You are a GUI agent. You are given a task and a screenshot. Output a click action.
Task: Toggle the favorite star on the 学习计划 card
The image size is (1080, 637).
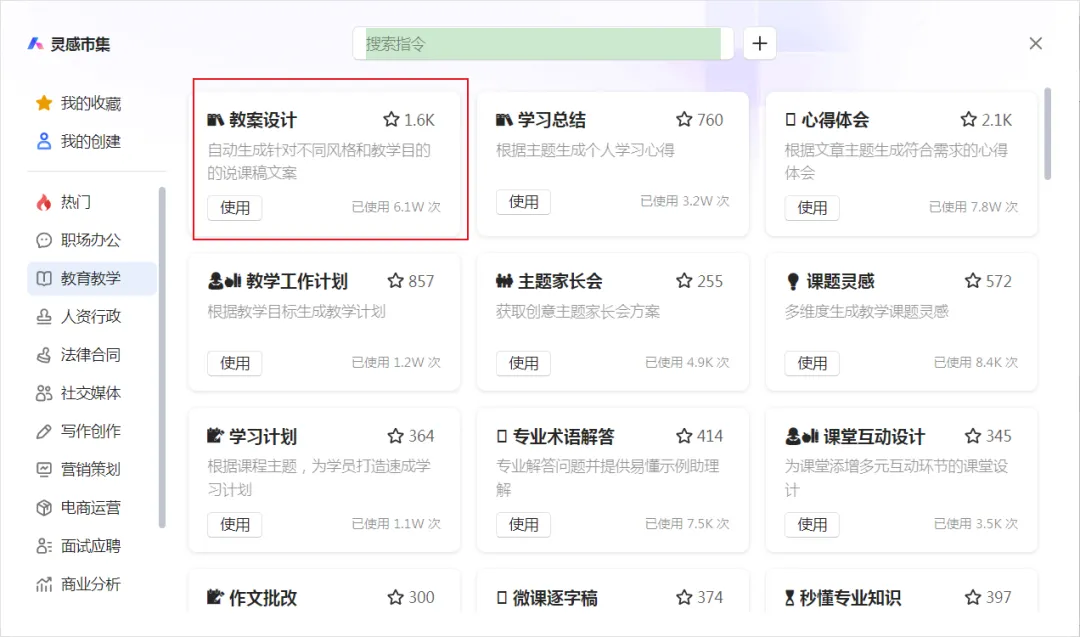[x=395, y=436]
